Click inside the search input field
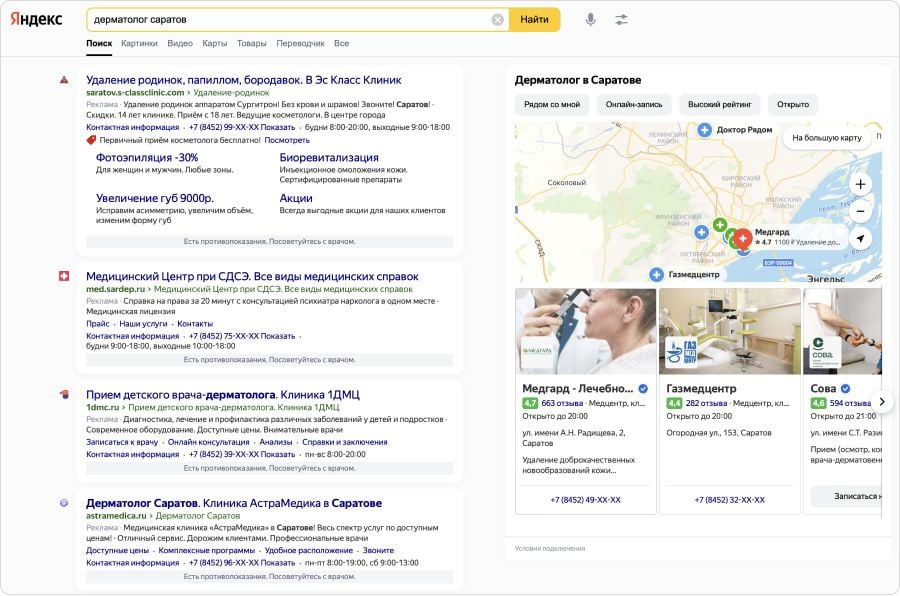The height and width of the screenshot is (596, 900). 280,18
